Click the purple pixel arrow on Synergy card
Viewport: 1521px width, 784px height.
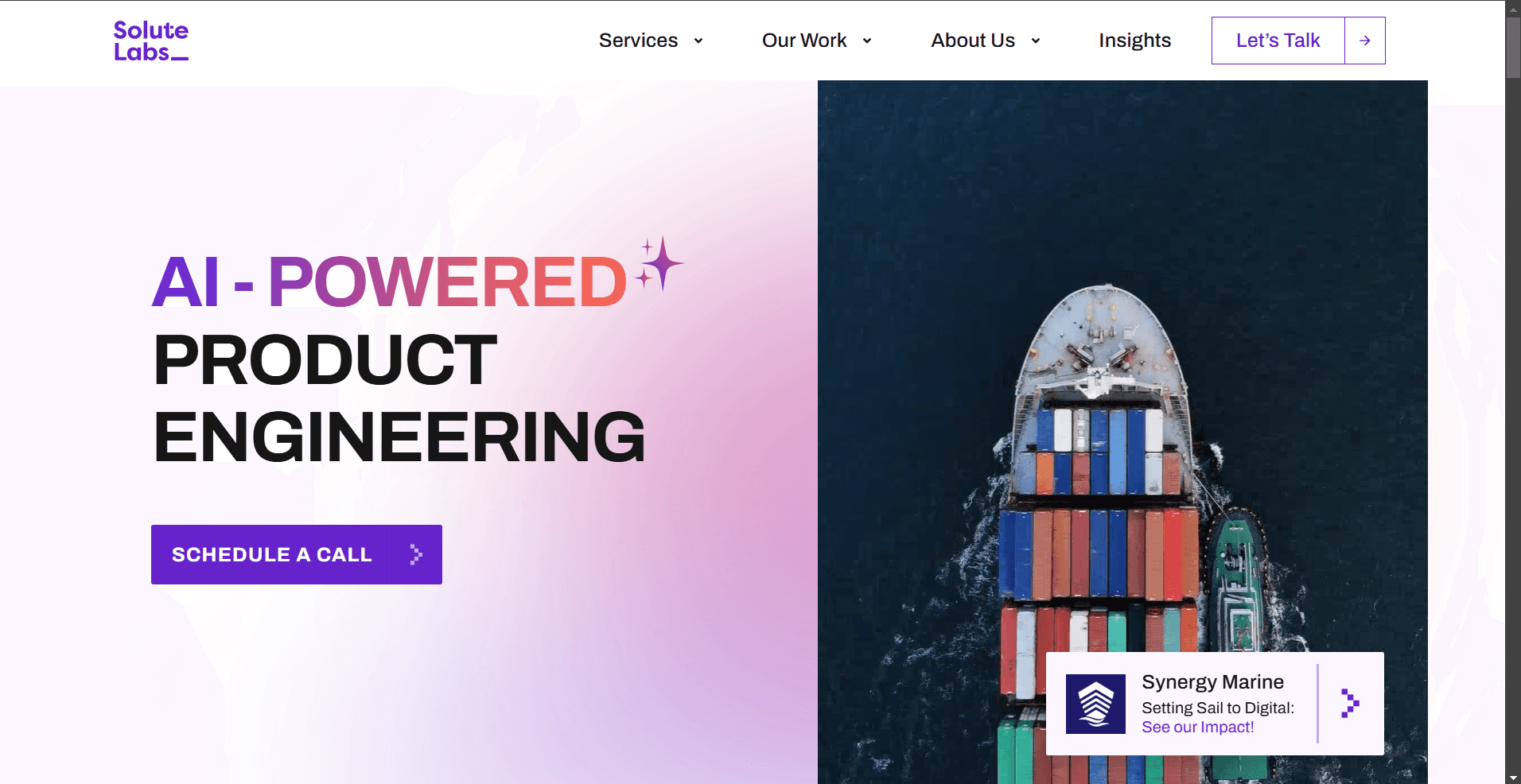pyautogui.click(x=1350, y=703)
